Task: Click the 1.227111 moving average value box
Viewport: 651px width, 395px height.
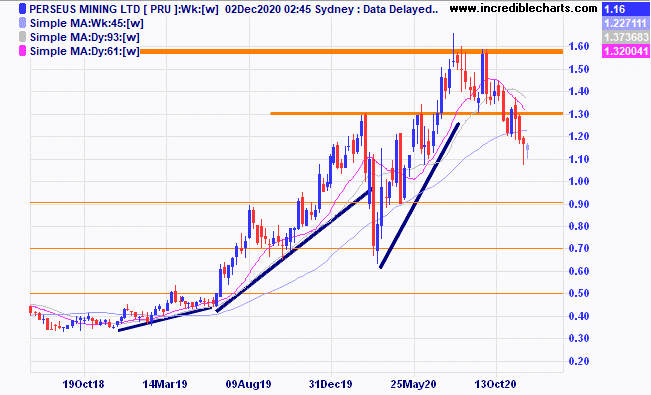Action: [x=626, y=23]
